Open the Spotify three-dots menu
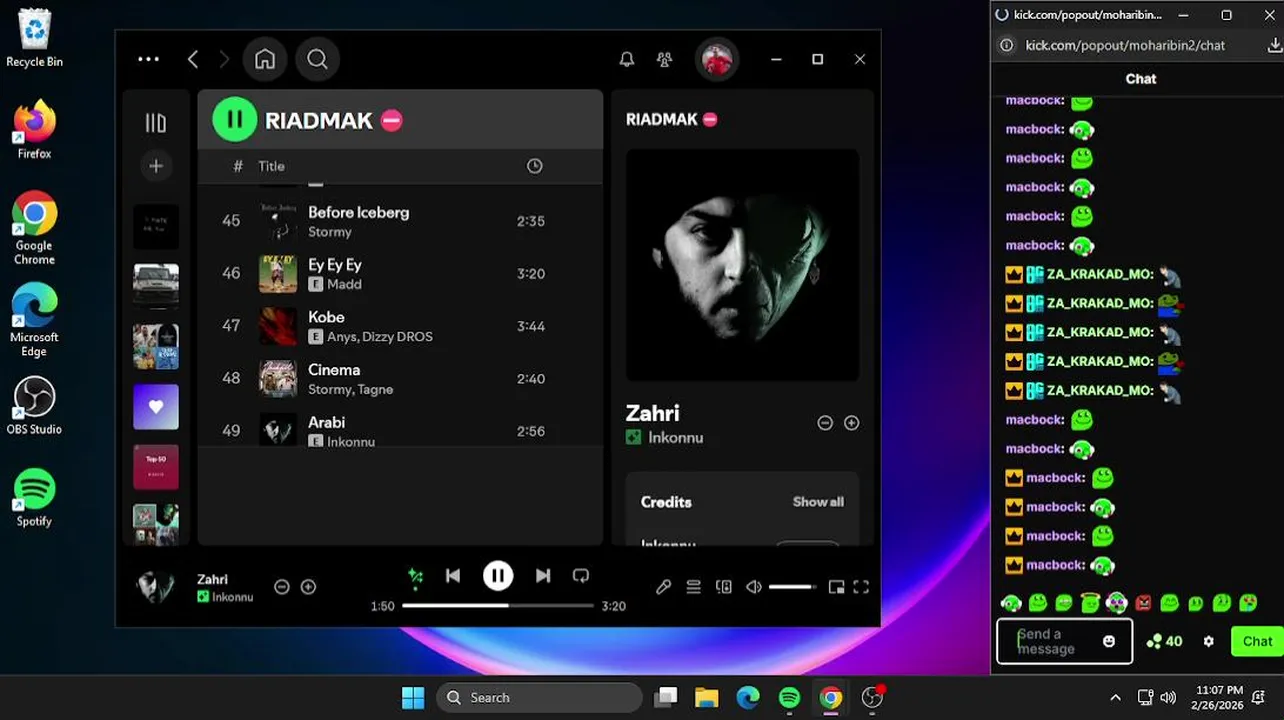Viewport: 1284px width, 720px height. click(148, 59)
